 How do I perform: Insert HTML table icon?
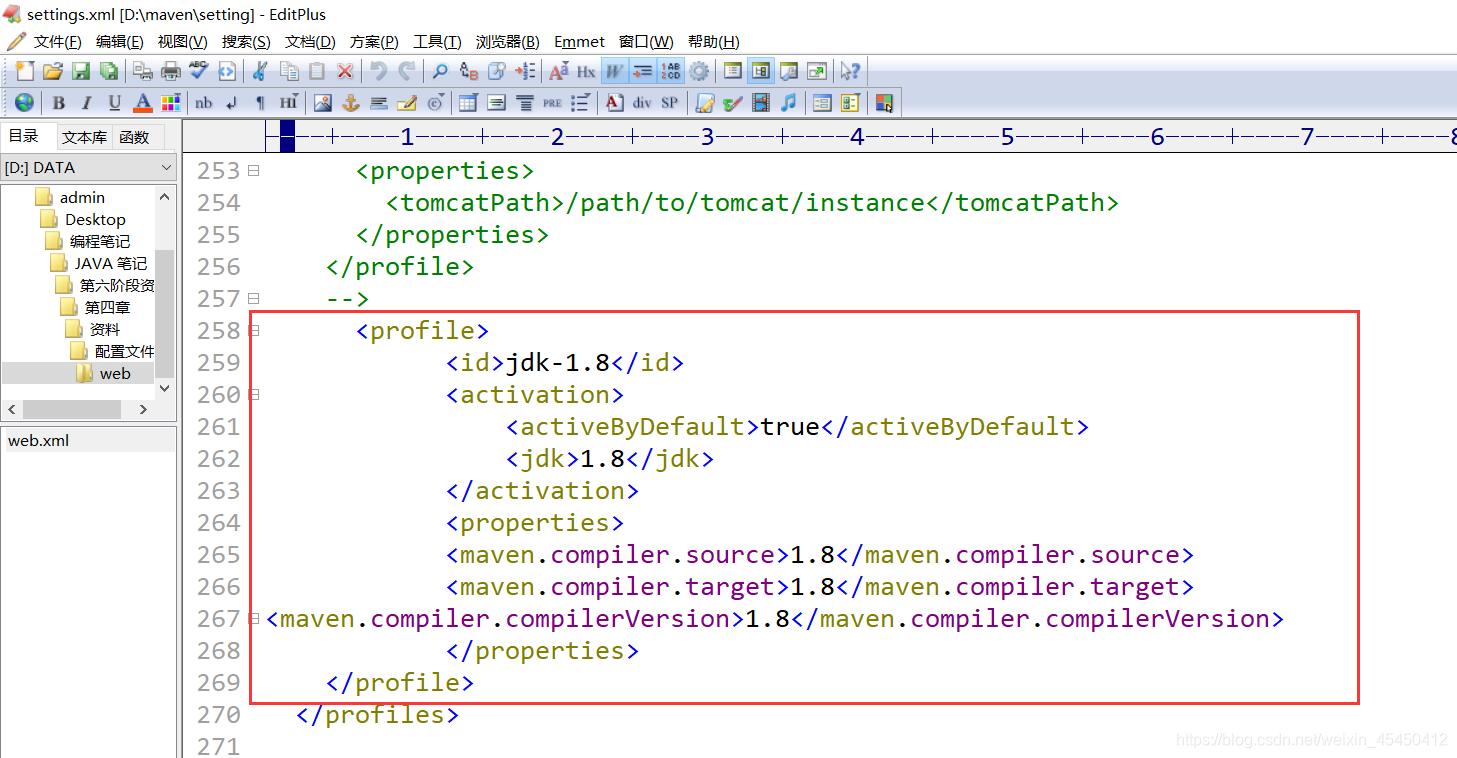click(x=468, y=102)
